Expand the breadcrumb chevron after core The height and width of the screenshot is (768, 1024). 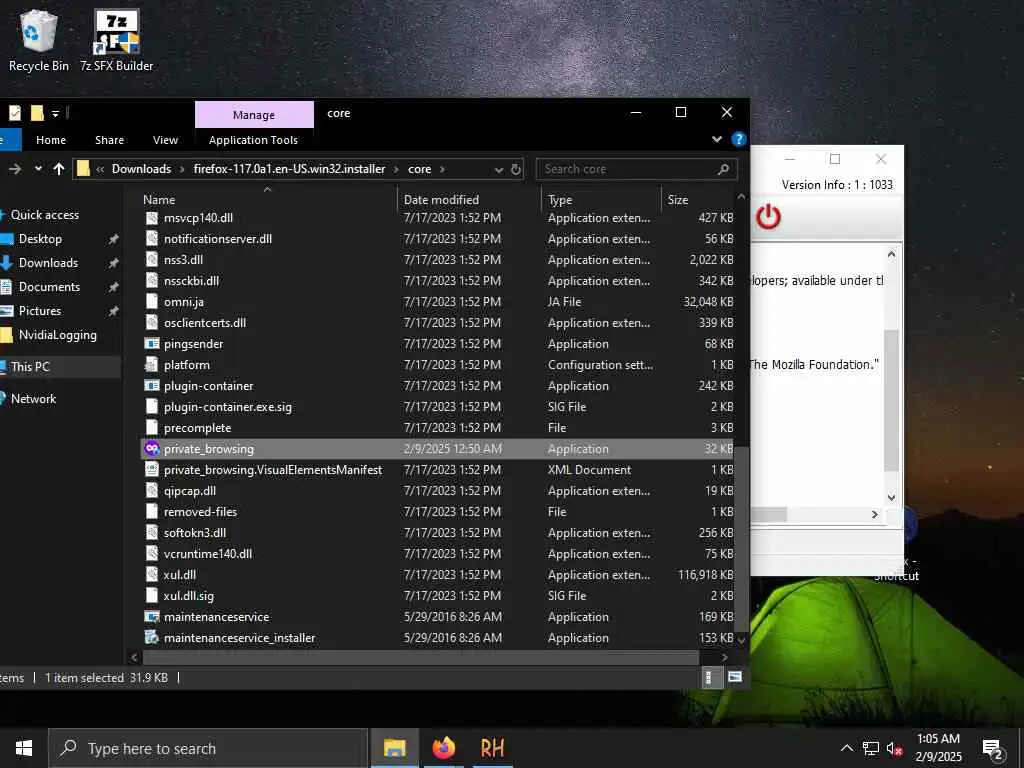pos(442,169)
